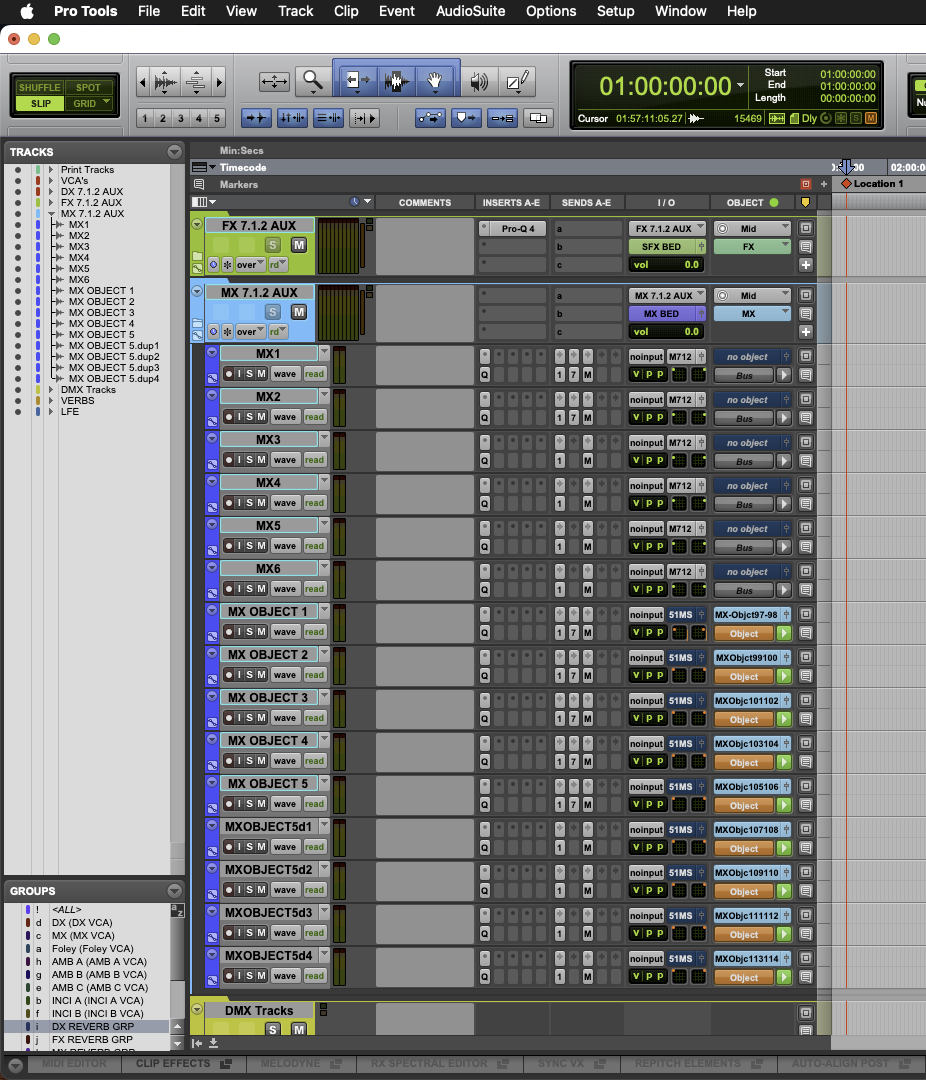Screen dimensions: 926x1080
Task: Mute the MX OBJECT 1 track
Action: (x=261, y=632)
